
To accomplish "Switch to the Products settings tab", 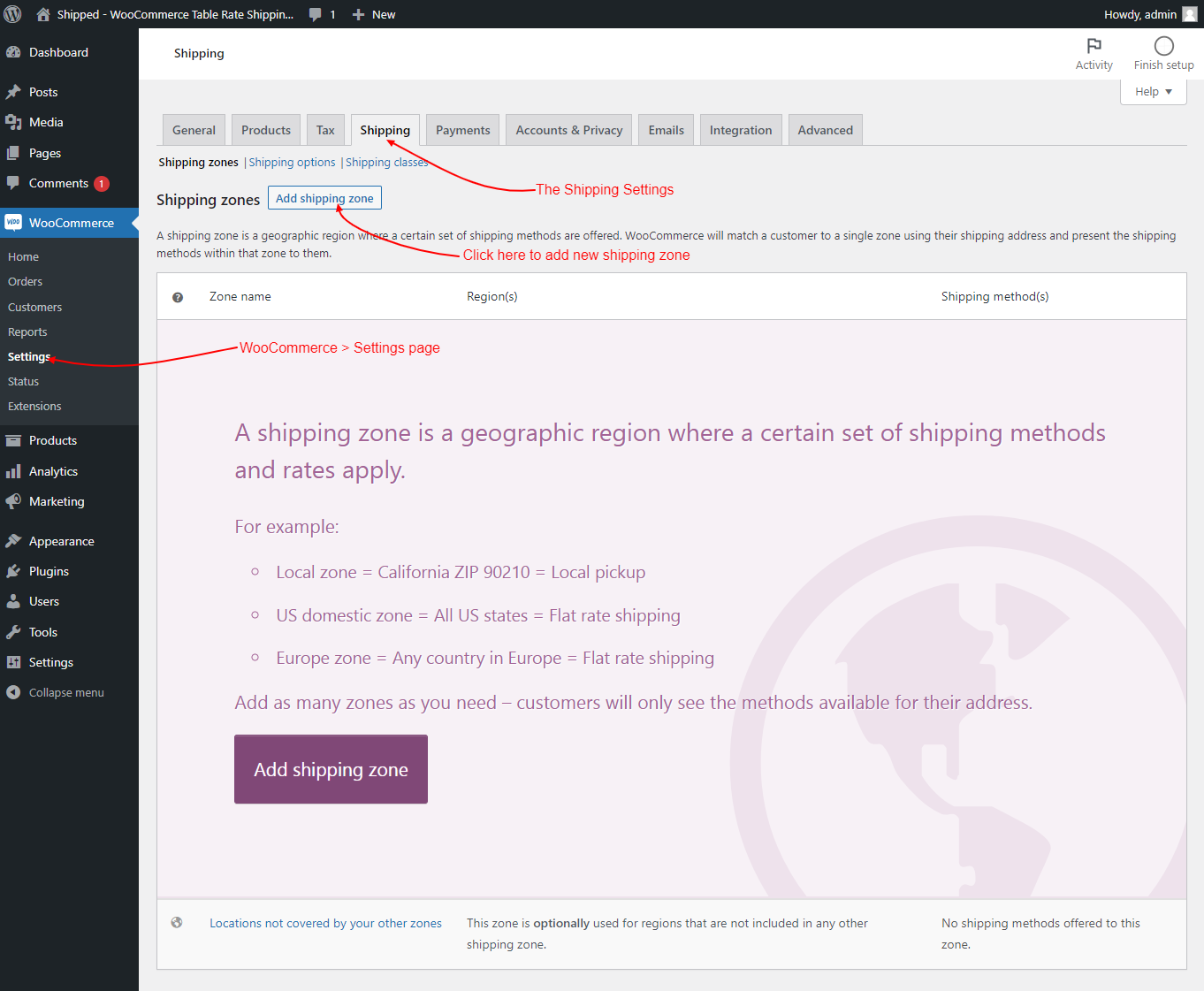I will (266, 130).
